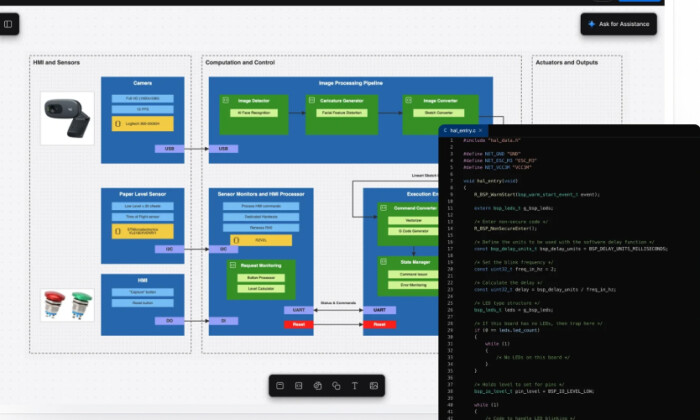Image resolution: width=700 pixels, height=420 pixels.
Task: Click the Caricature Generator block
Action: (342, 114)
